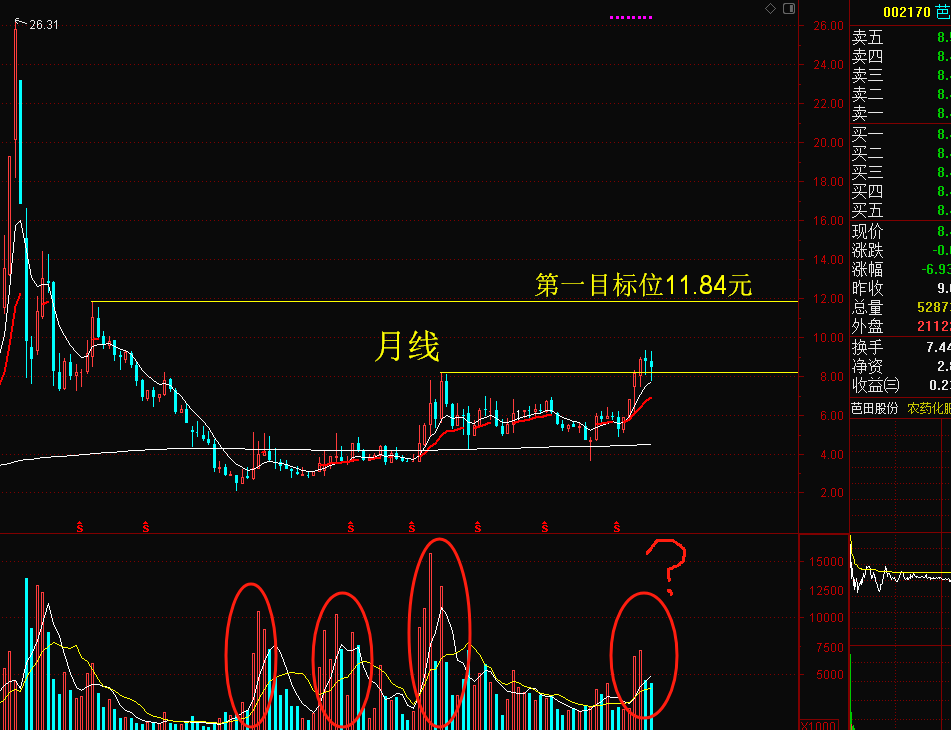Click the 买四 order row
This screenshot has height=730, width=951.
900,191
